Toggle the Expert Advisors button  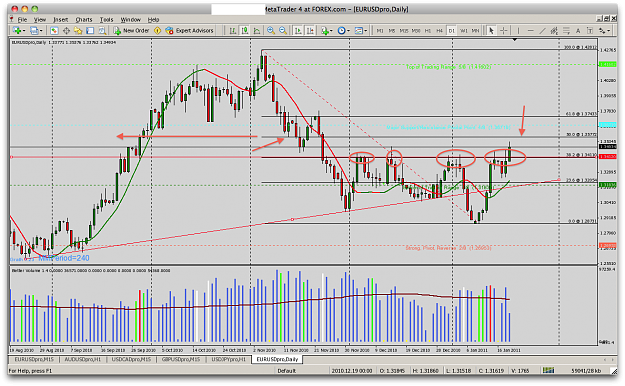[190, 31]
